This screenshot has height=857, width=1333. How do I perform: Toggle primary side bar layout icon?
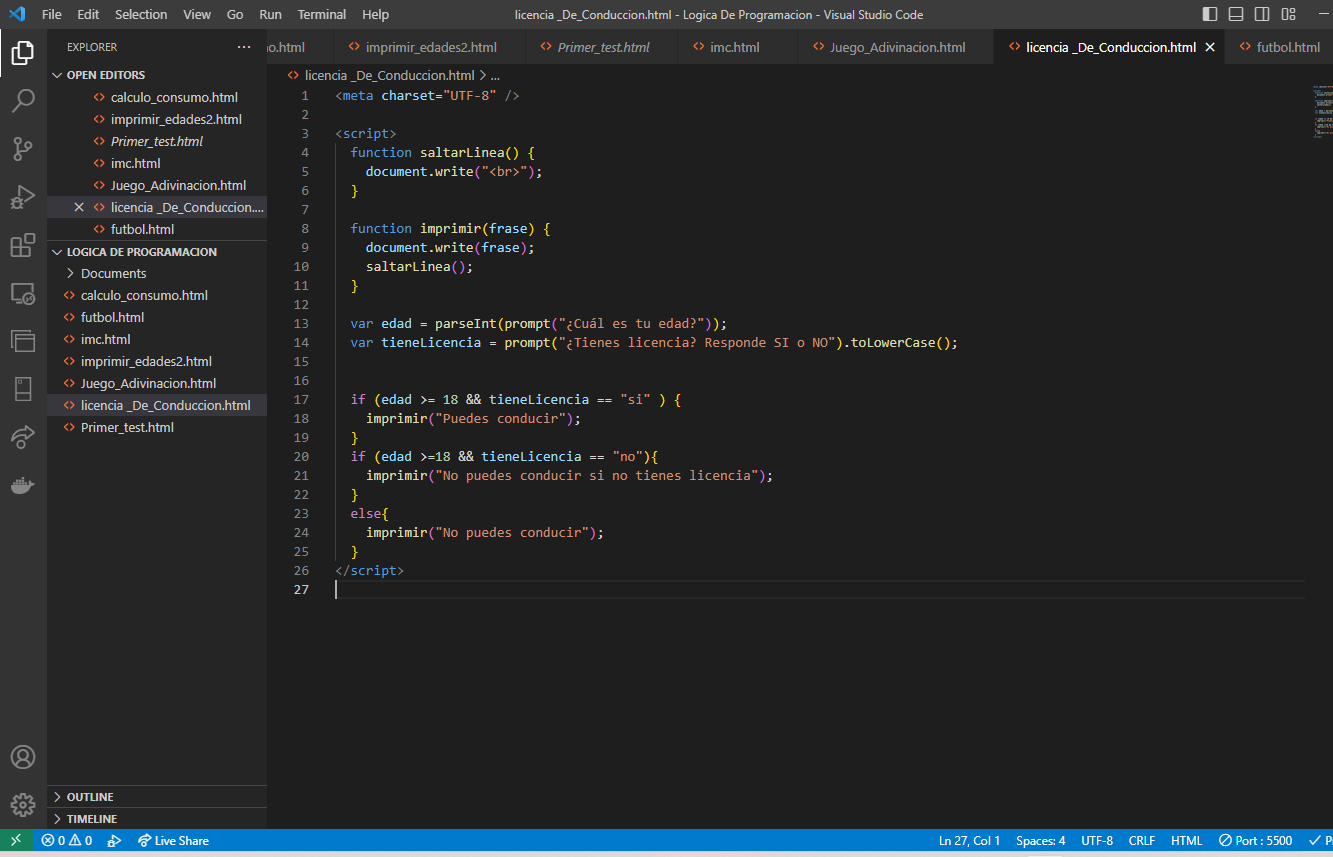1210,14
